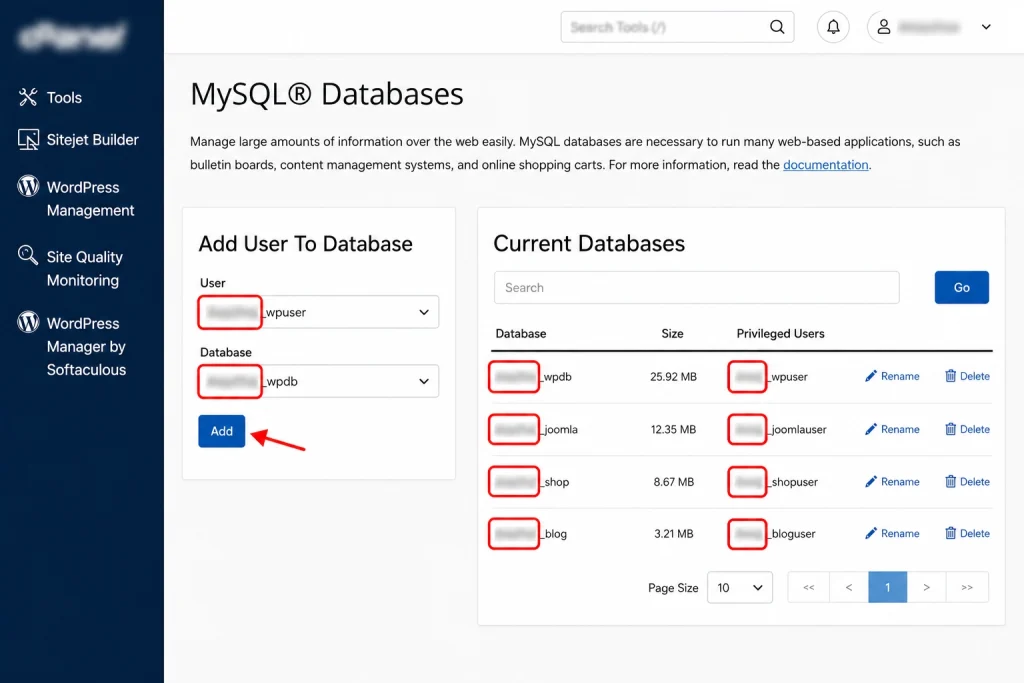
Task: Go to last page with >> button
Action: point(967,588)
